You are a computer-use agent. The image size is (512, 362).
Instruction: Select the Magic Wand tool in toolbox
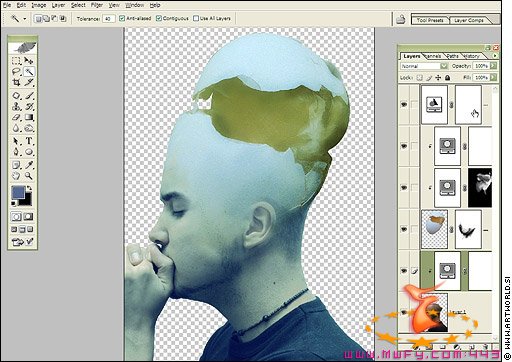coord(29,71)
